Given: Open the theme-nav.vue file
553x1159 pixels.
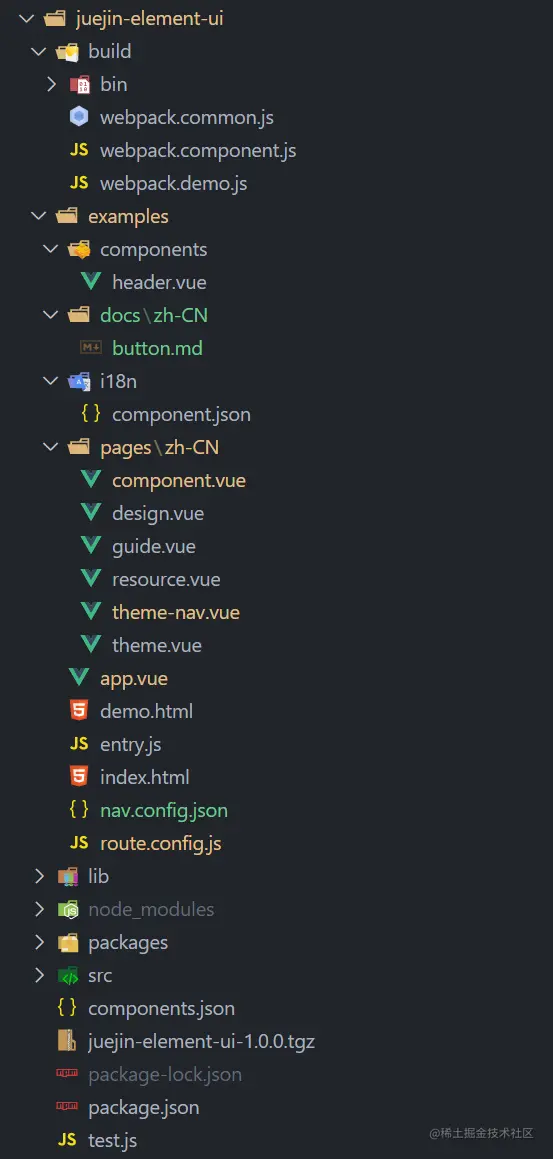Looking at the screenshot, I should 176,612.
